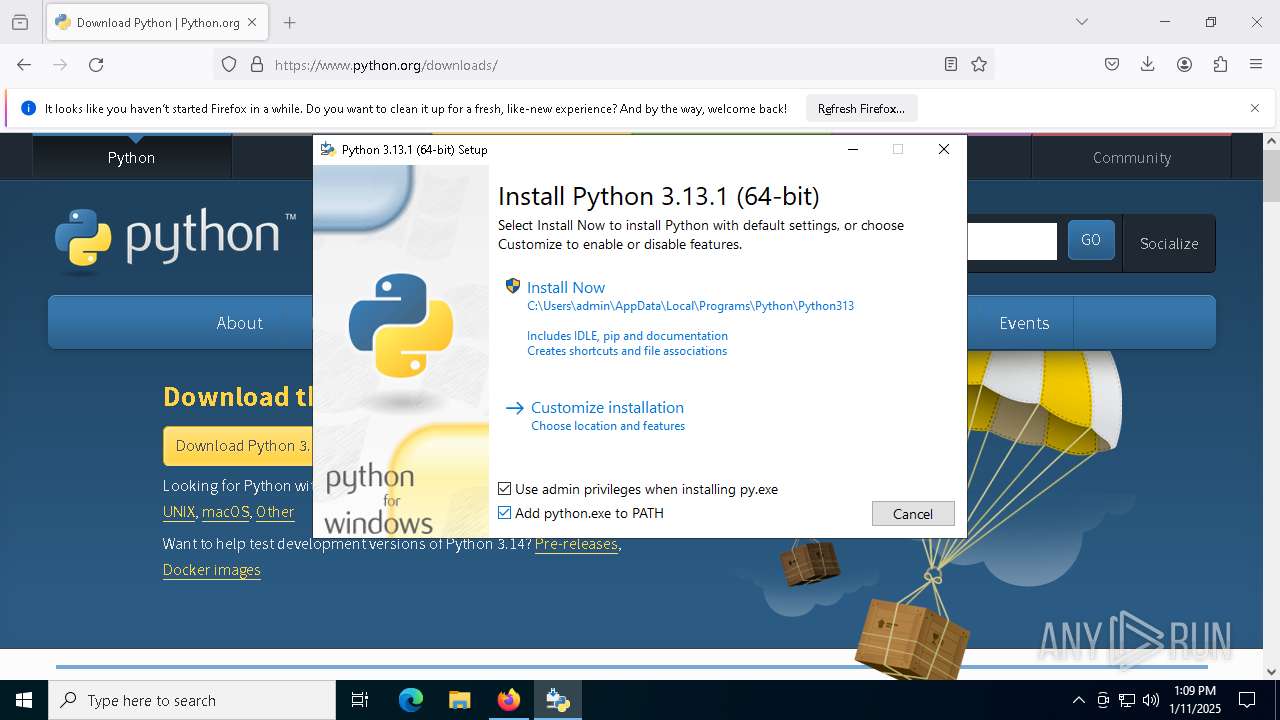The image size is (1280, 720).
Task: Click the GO search button
Action: click(x=1091, y=240)
